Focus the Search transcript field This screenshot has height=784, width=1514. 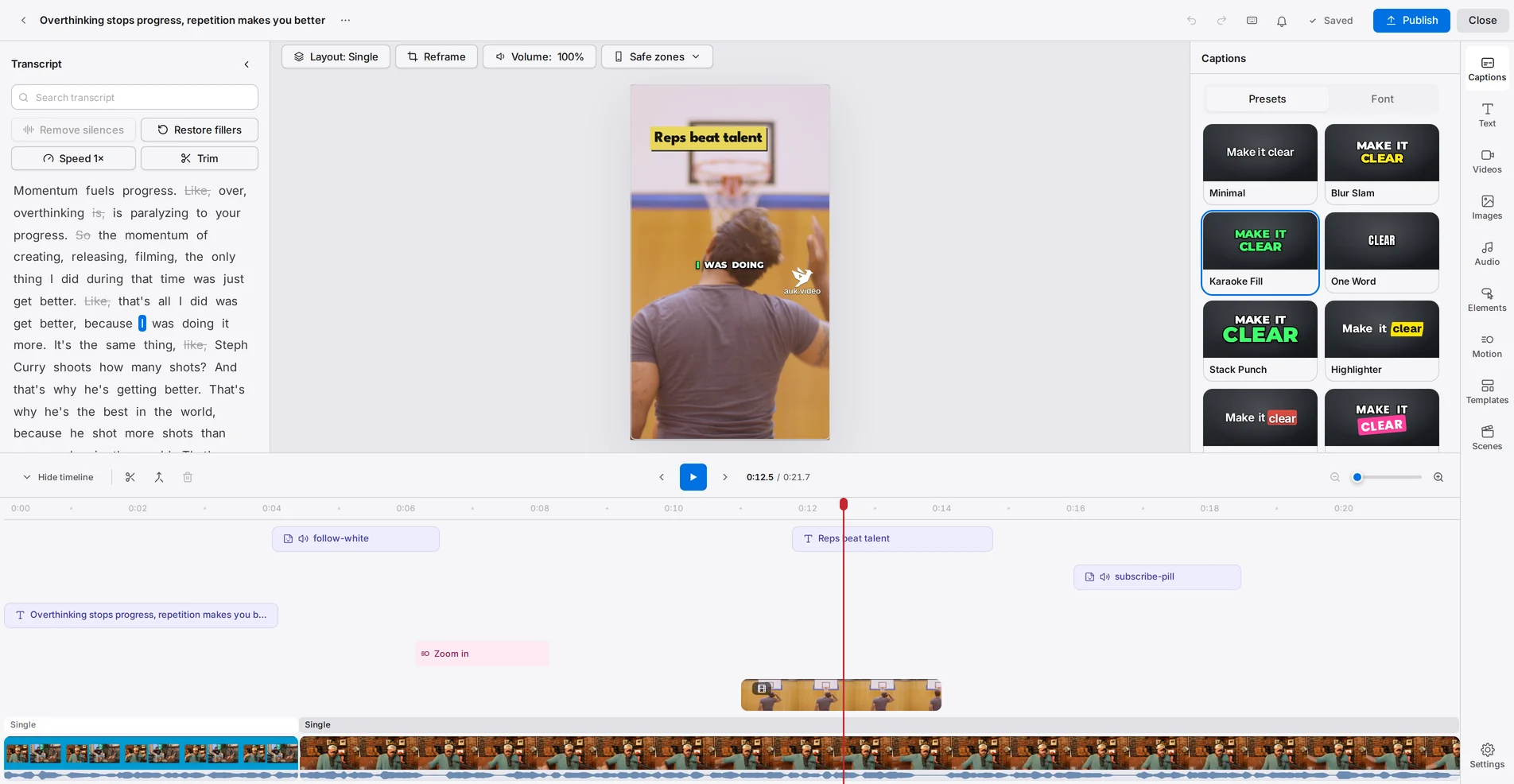[134, 97]
